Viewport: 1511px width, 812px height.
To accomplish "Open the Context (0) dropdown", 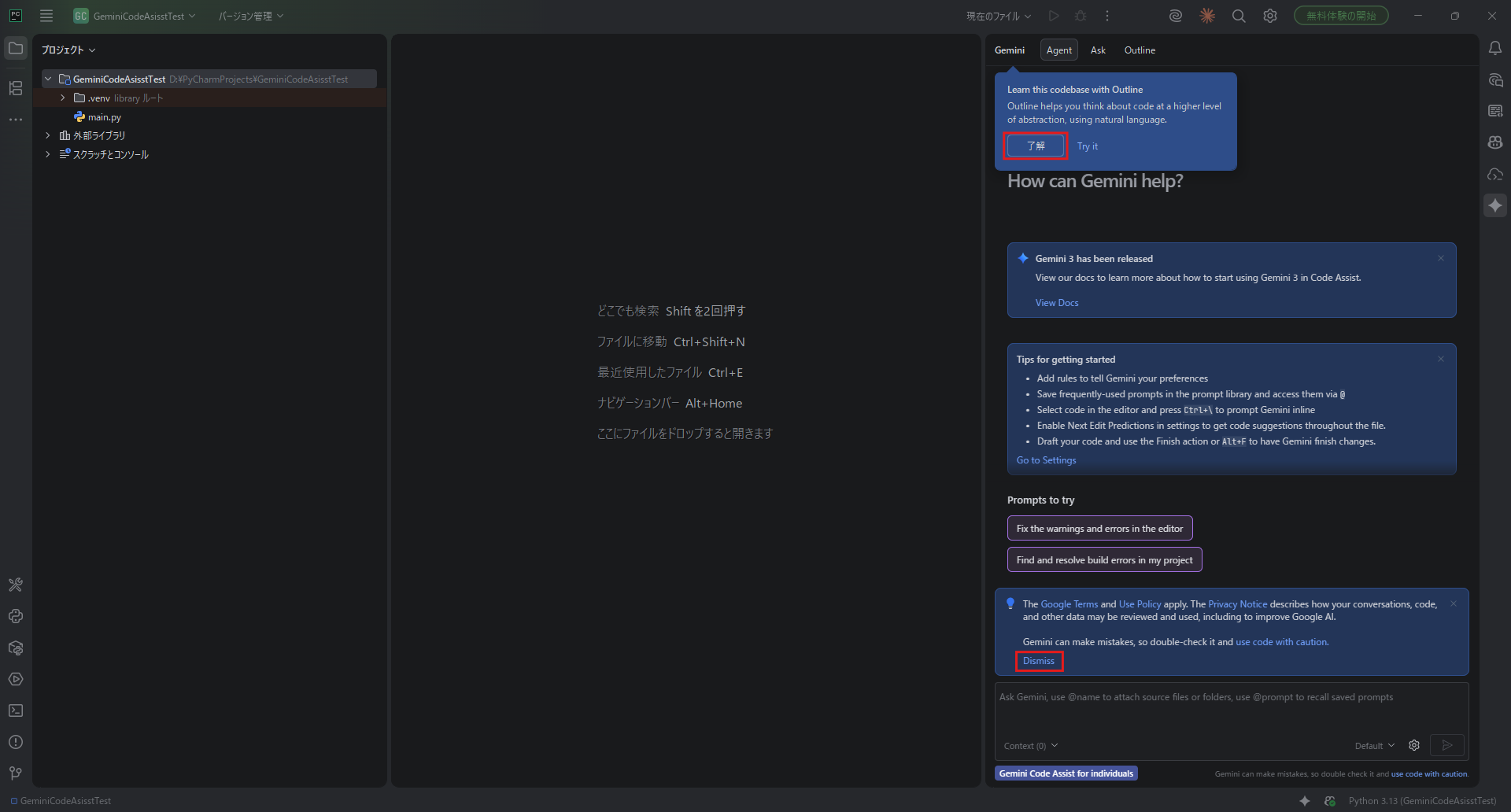I will tap(1031, 746).
